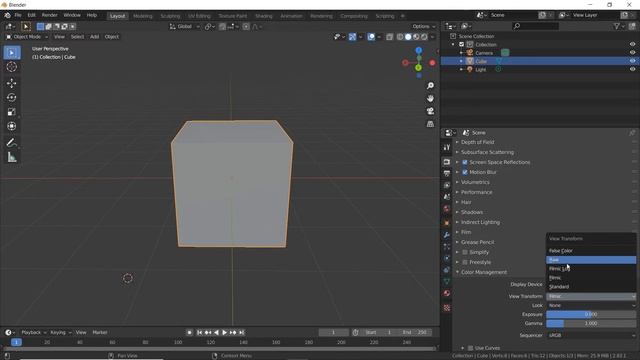Toggle Screen Space Reflections checkbox
This screenshot has width=640, height=360.
465,162
